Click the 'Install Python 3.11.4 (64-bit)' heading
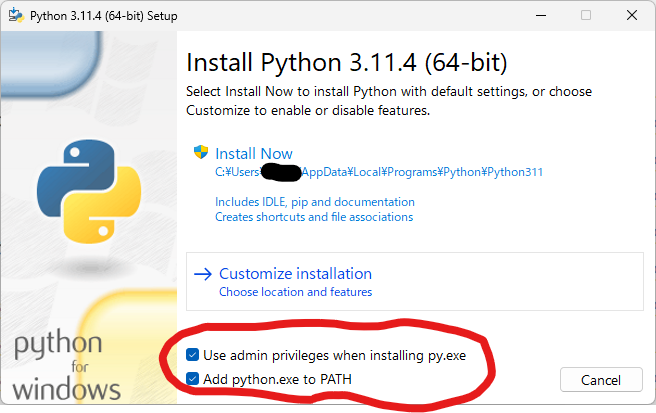This screenshot has width=656, height=413. pyautogui.click(x=346, y=63)
